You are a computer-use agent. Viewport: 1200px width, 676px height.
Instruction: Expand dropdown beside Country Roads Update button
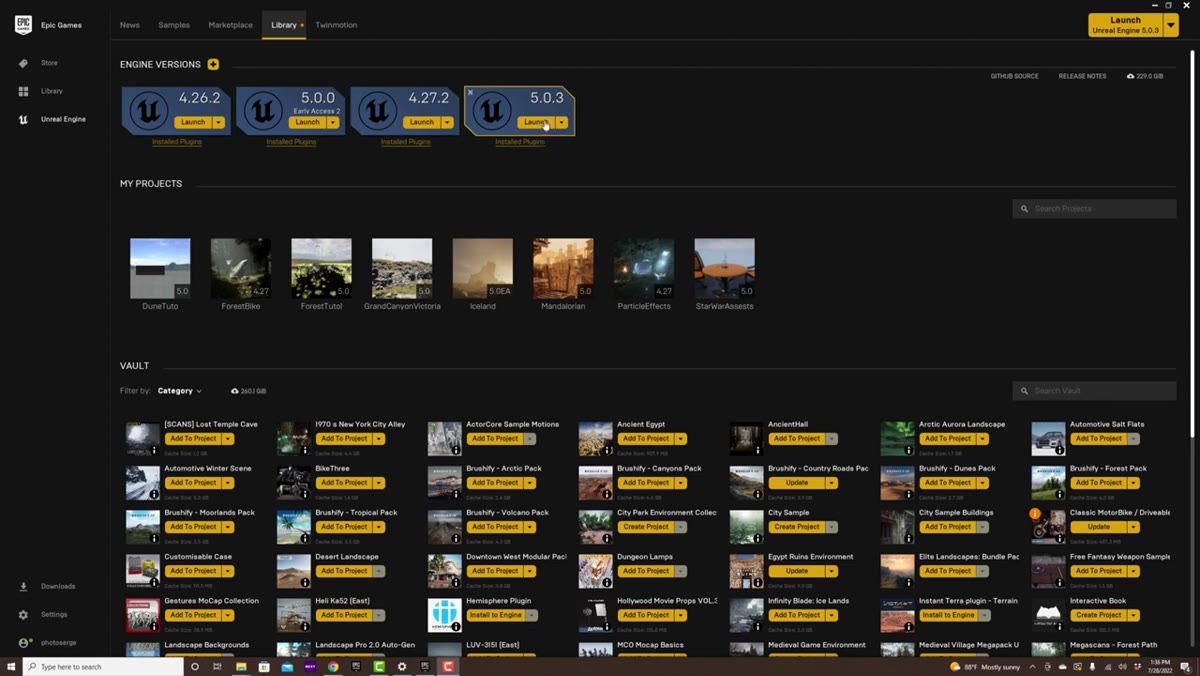[832, 482]
